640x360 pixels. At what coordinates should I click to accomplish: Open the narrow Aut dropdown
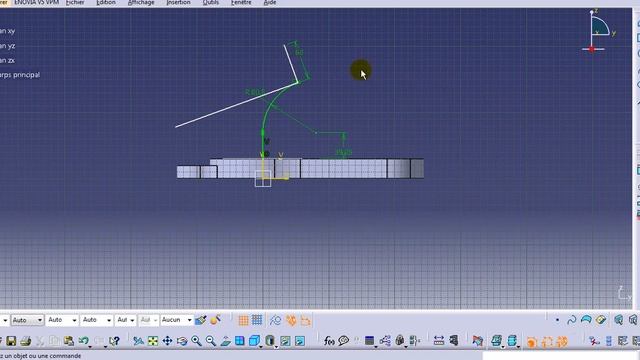coord(126,320)
